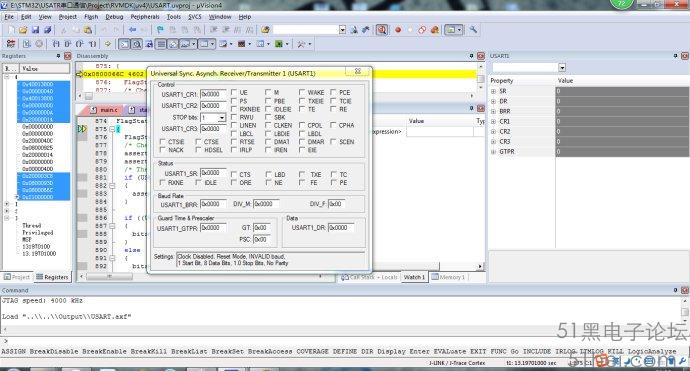
Task: Open Find in Files toolbar icon
Action: coord(265,30)
